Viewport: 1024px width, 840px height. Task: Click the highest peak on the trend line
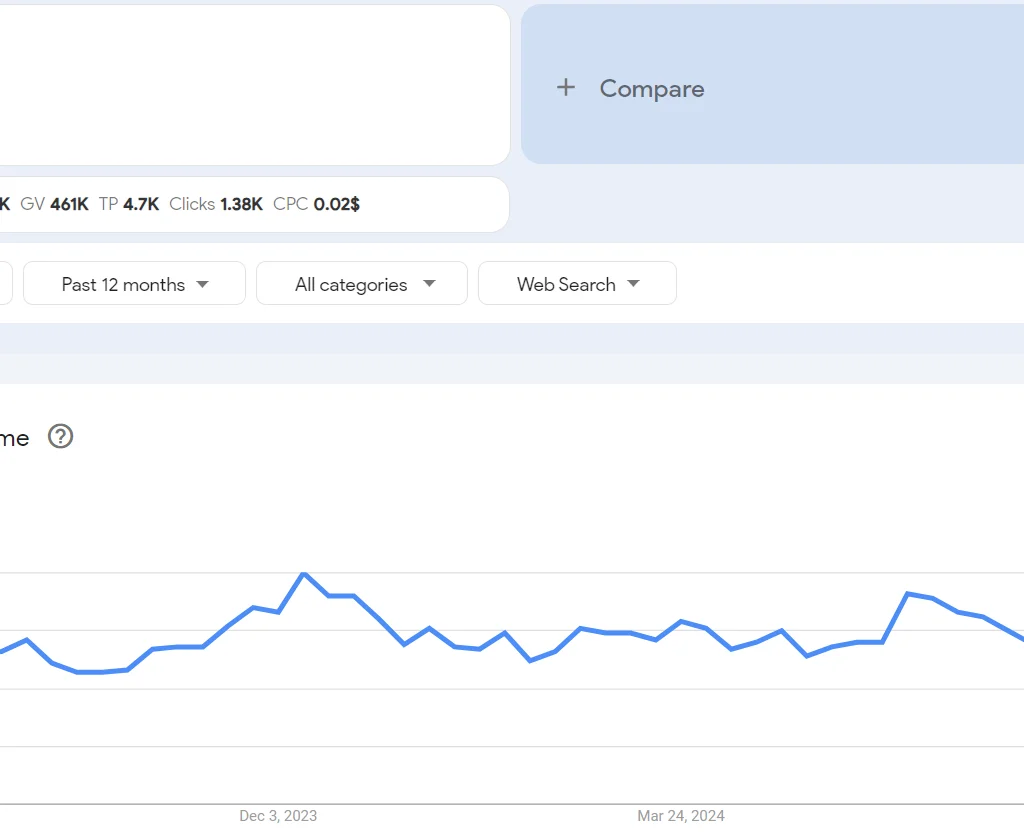point(304,574)
